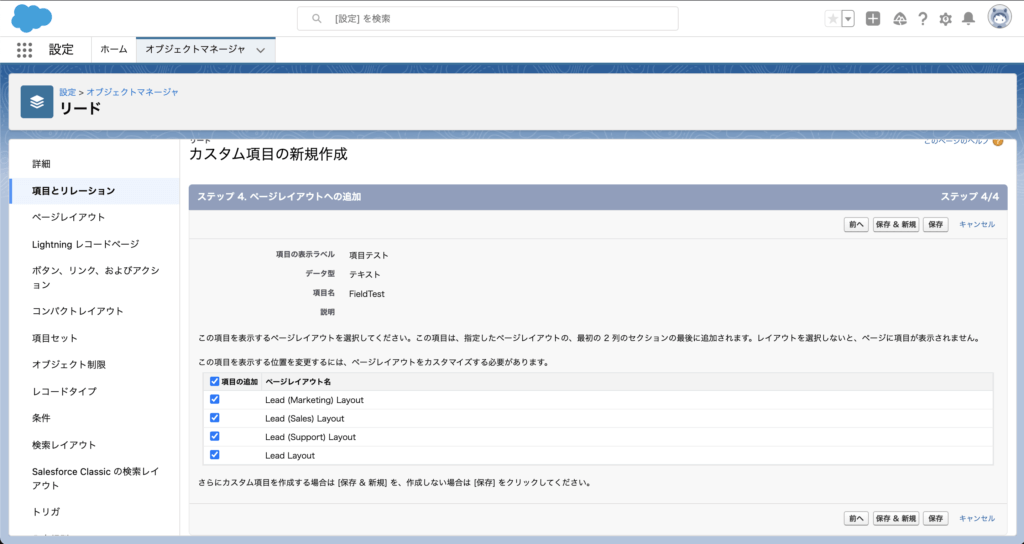Uncheck the Lead Layout checkbox
This screenshot has width=1024, height=544.
tap(215, 455)
